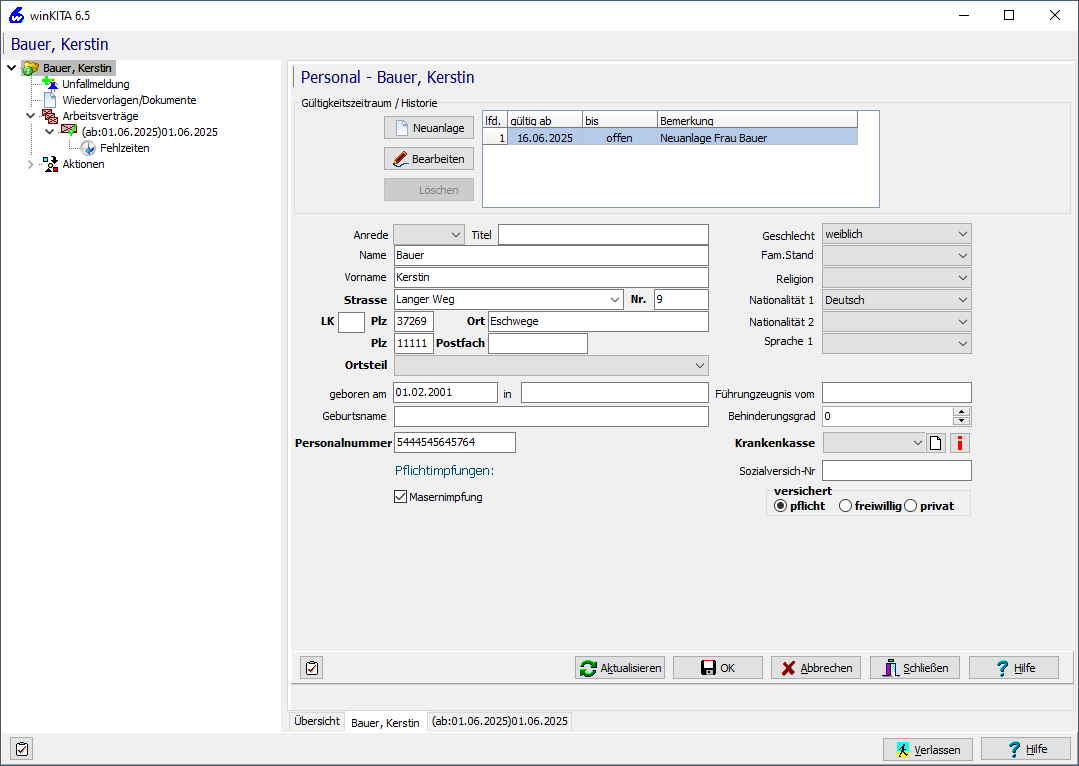
Task: Click the Bearbeiten button
Action: pyautogui.click(x=428, y=159)
